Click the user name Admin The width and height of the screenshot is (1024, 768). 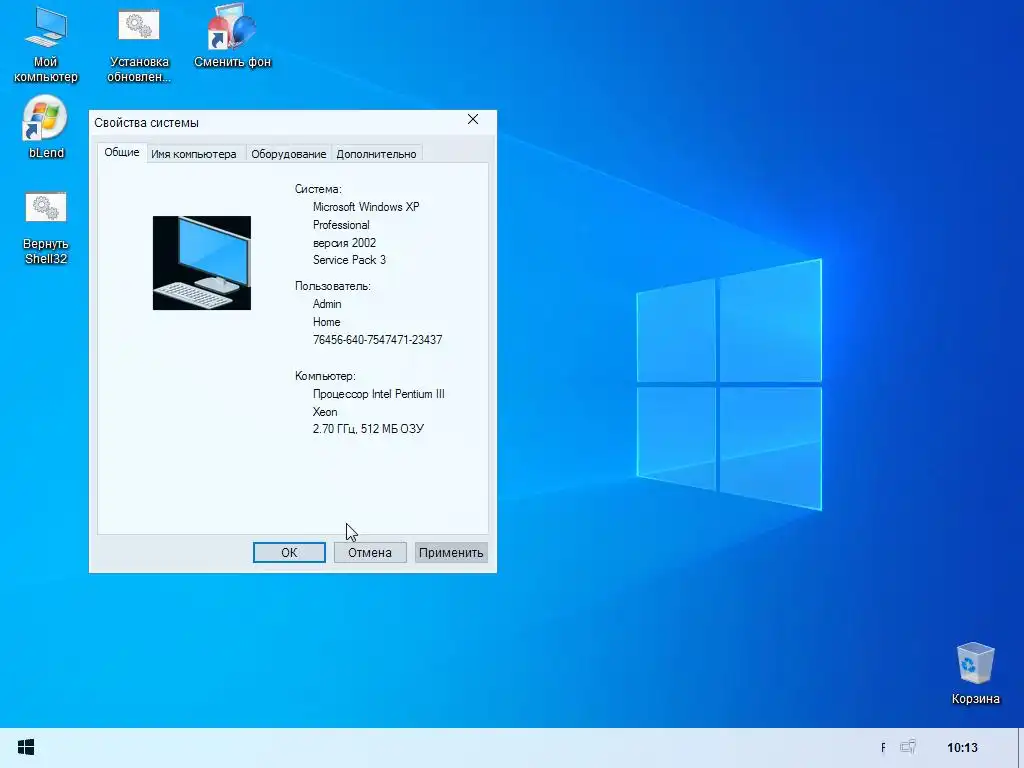click(x=327, y=304)
